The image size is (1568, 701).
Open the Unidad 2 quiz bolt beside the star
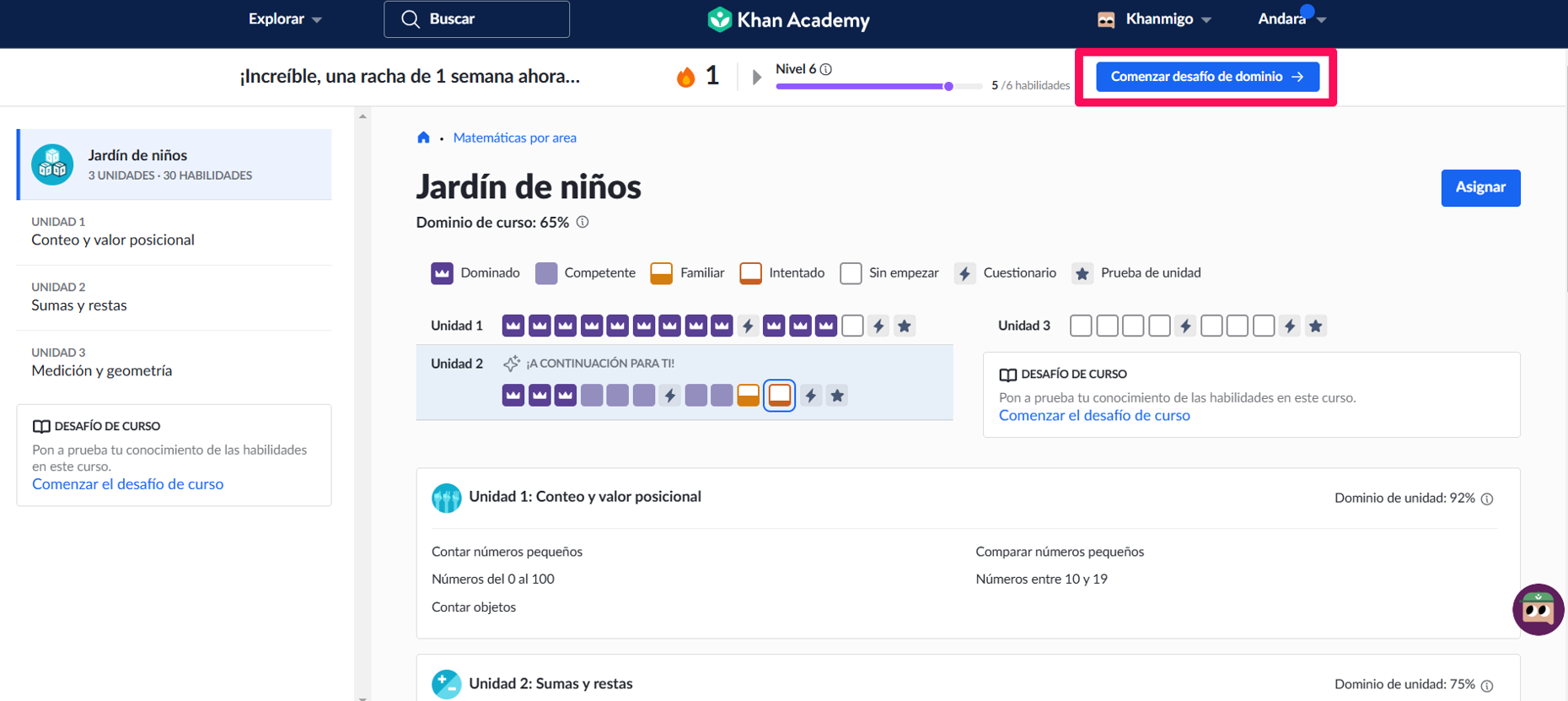[811, 396]
